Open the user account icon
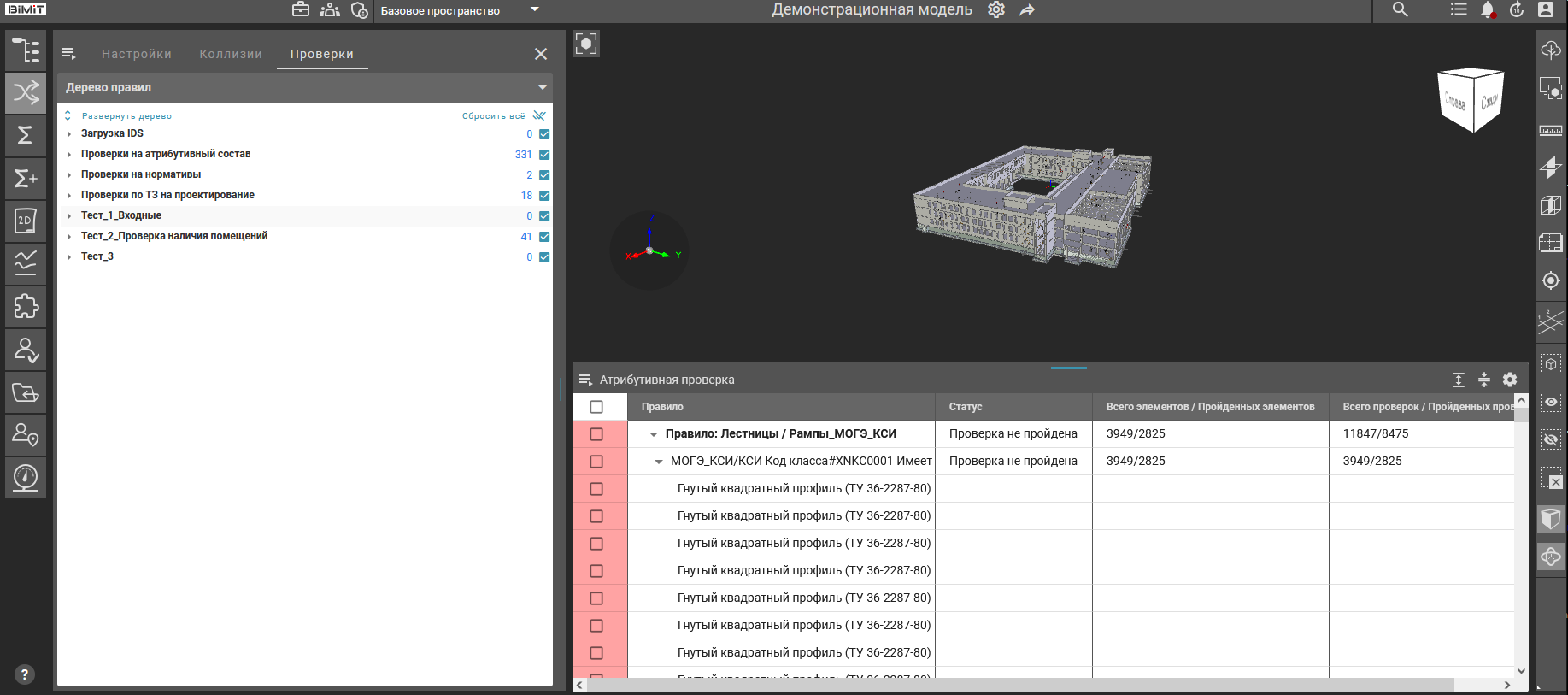The height and width of the screenshot is (695, 1568). click(1546, 10)
